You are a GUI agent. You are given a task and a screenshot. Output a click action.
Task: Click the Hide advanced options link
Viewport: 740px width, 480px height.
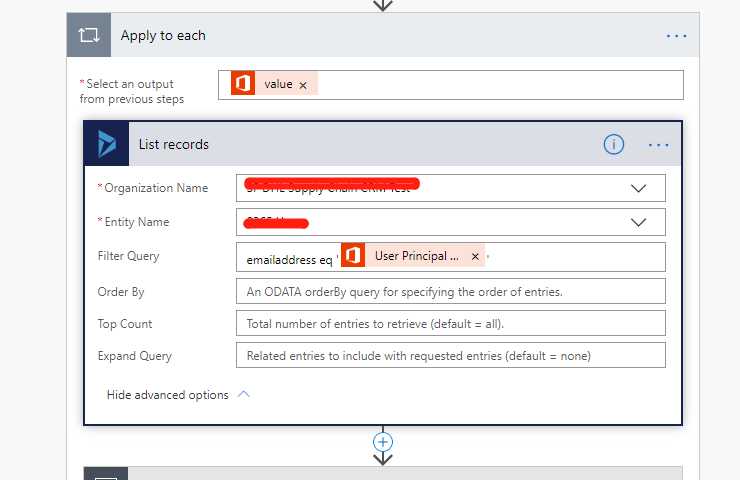167,395
